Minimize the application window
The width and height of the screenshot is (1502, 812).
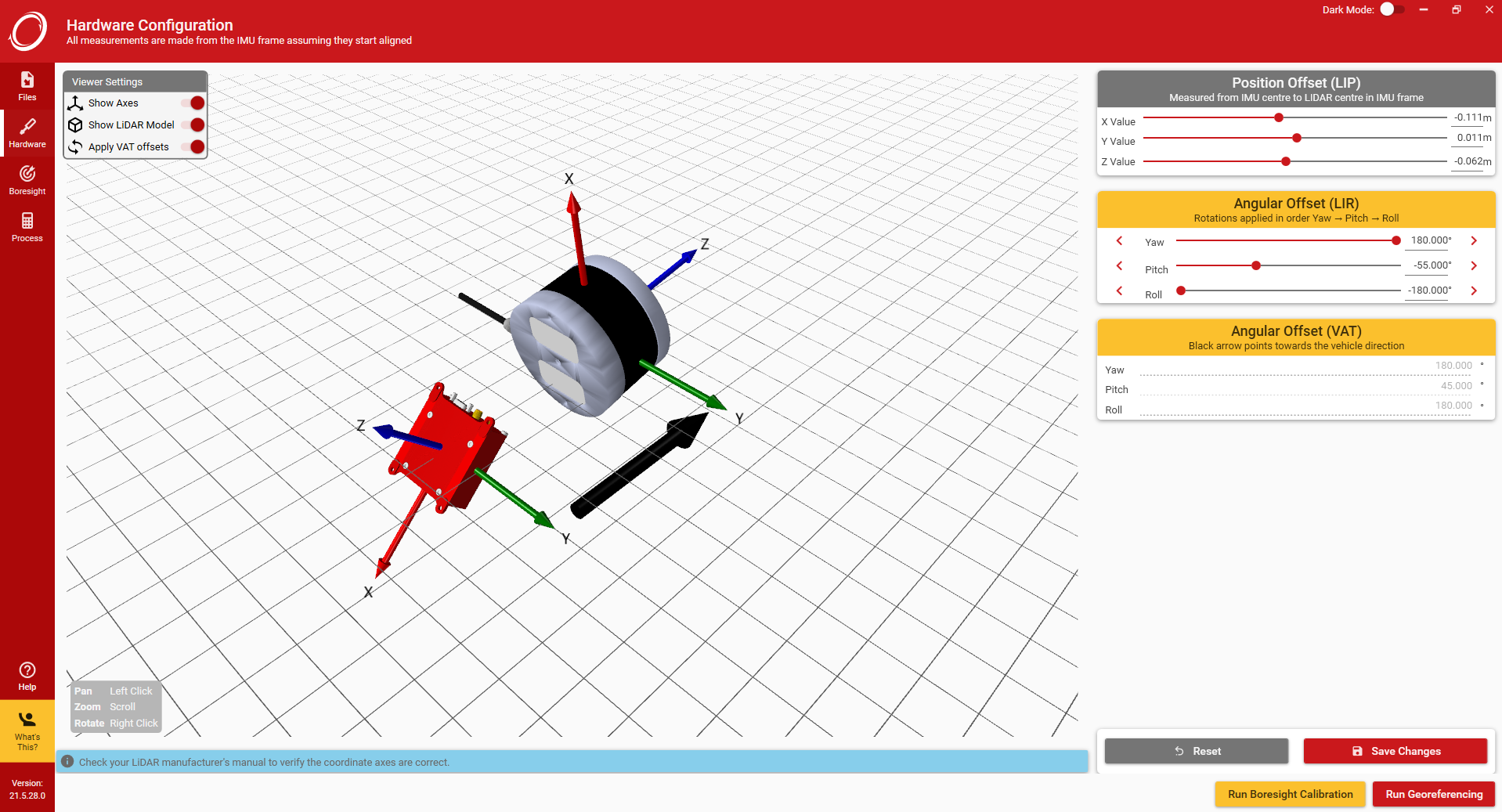[1424, 9]
